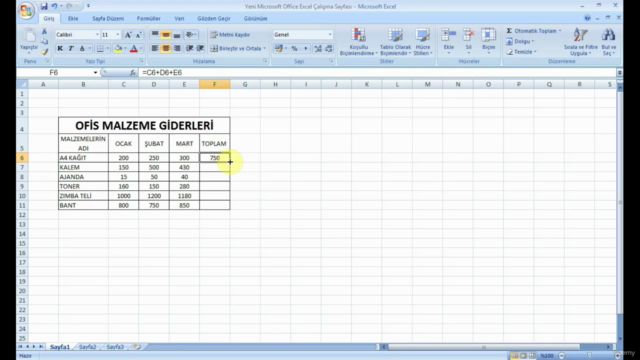
Task: Switch to Normal view in status bar
Action: coord(514,356)
